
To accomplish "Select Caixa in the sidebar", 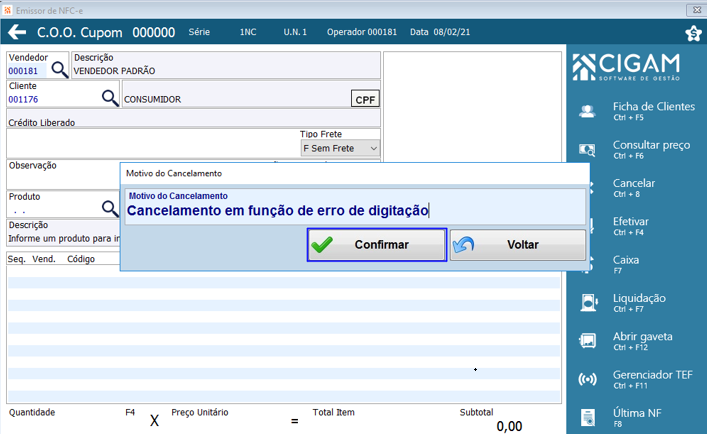I will [x=625, y=264].
